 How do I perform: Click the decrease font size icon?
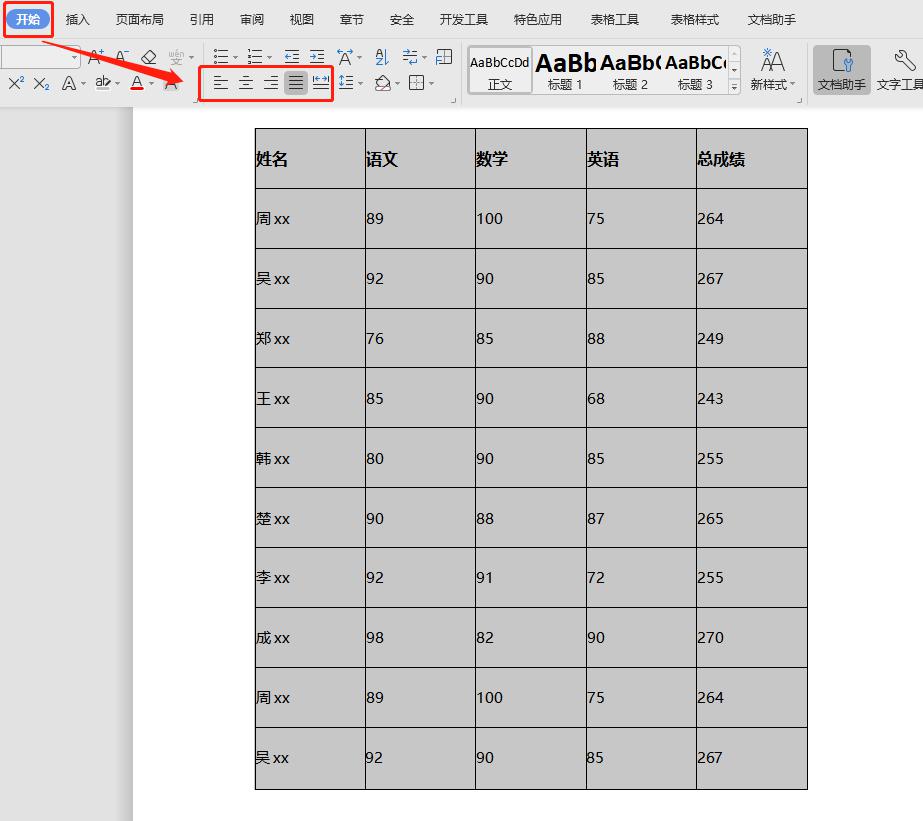(x=122, y=56)
